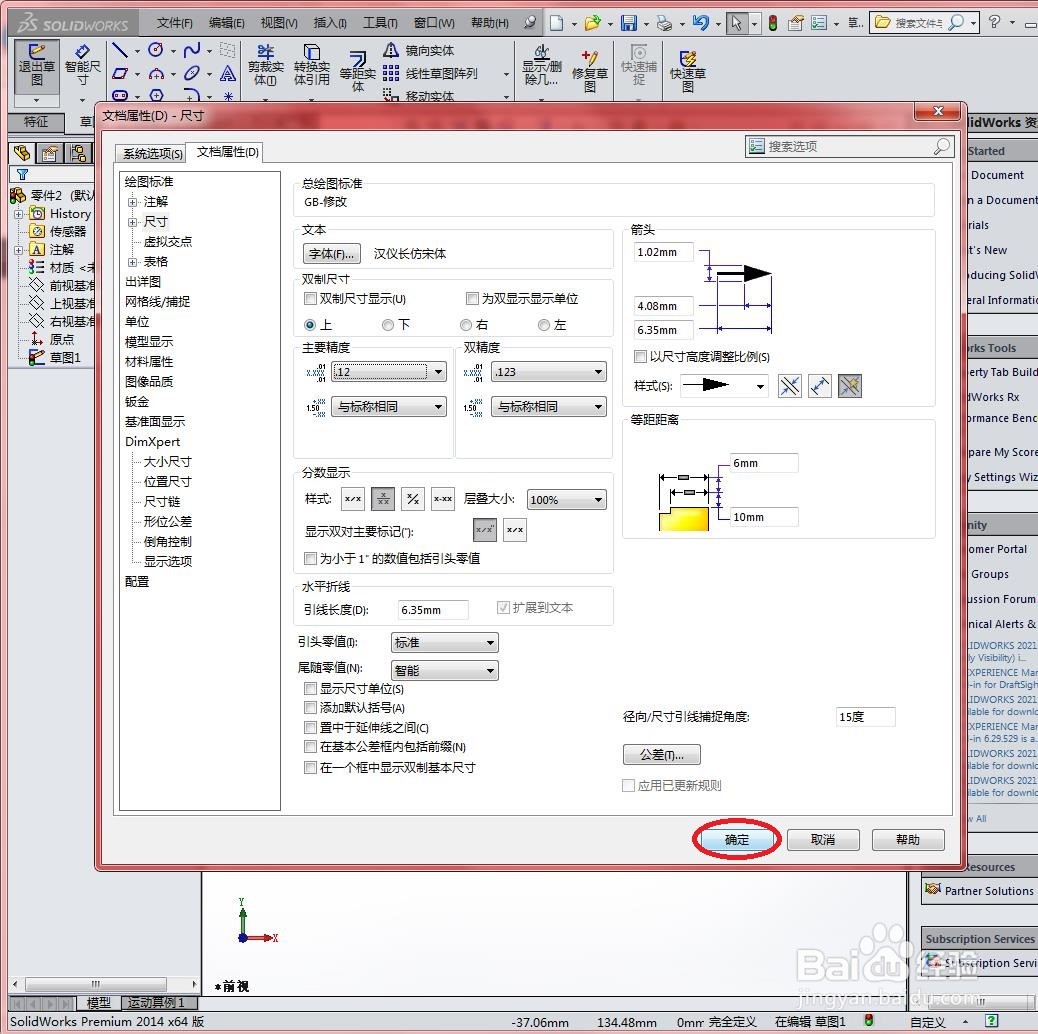The width and height of the screenshot is (1038, 1034).
Task: Click the 字体(F)... button
Action: point(332,254)
